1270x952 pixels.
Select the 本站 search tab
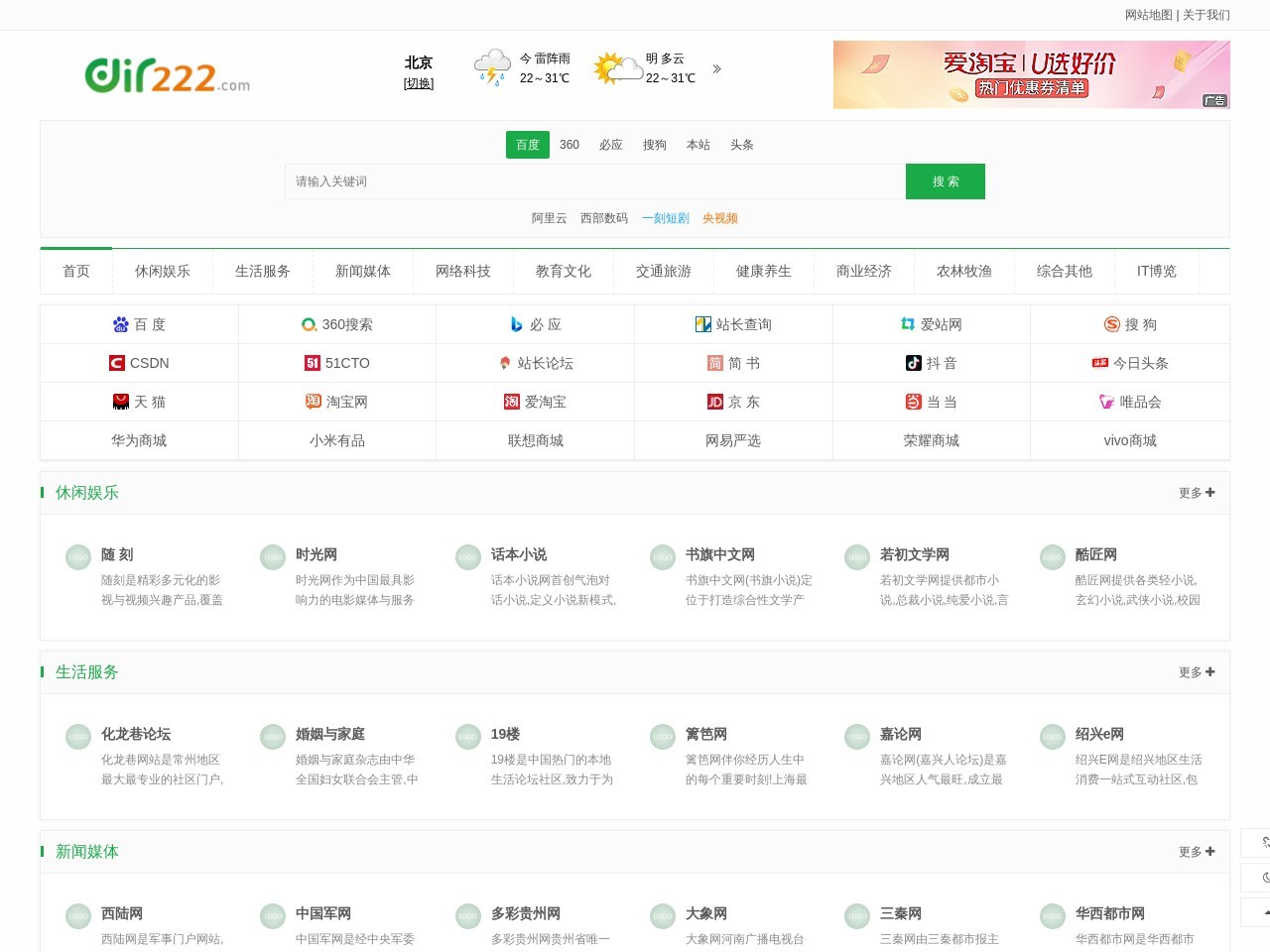(698, 145)
